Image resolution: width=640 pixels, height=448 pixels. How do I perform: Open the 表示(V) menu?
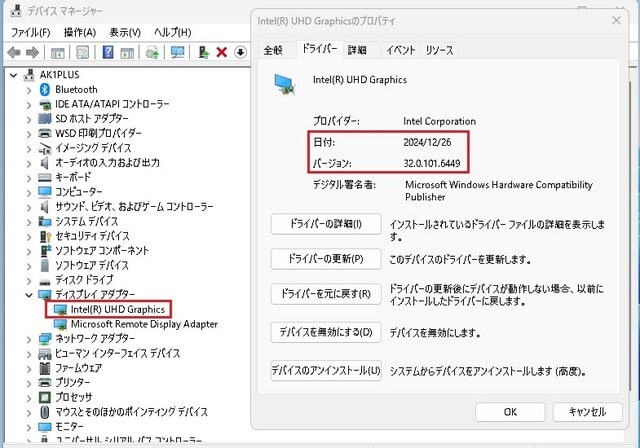[x=125, y=32]
